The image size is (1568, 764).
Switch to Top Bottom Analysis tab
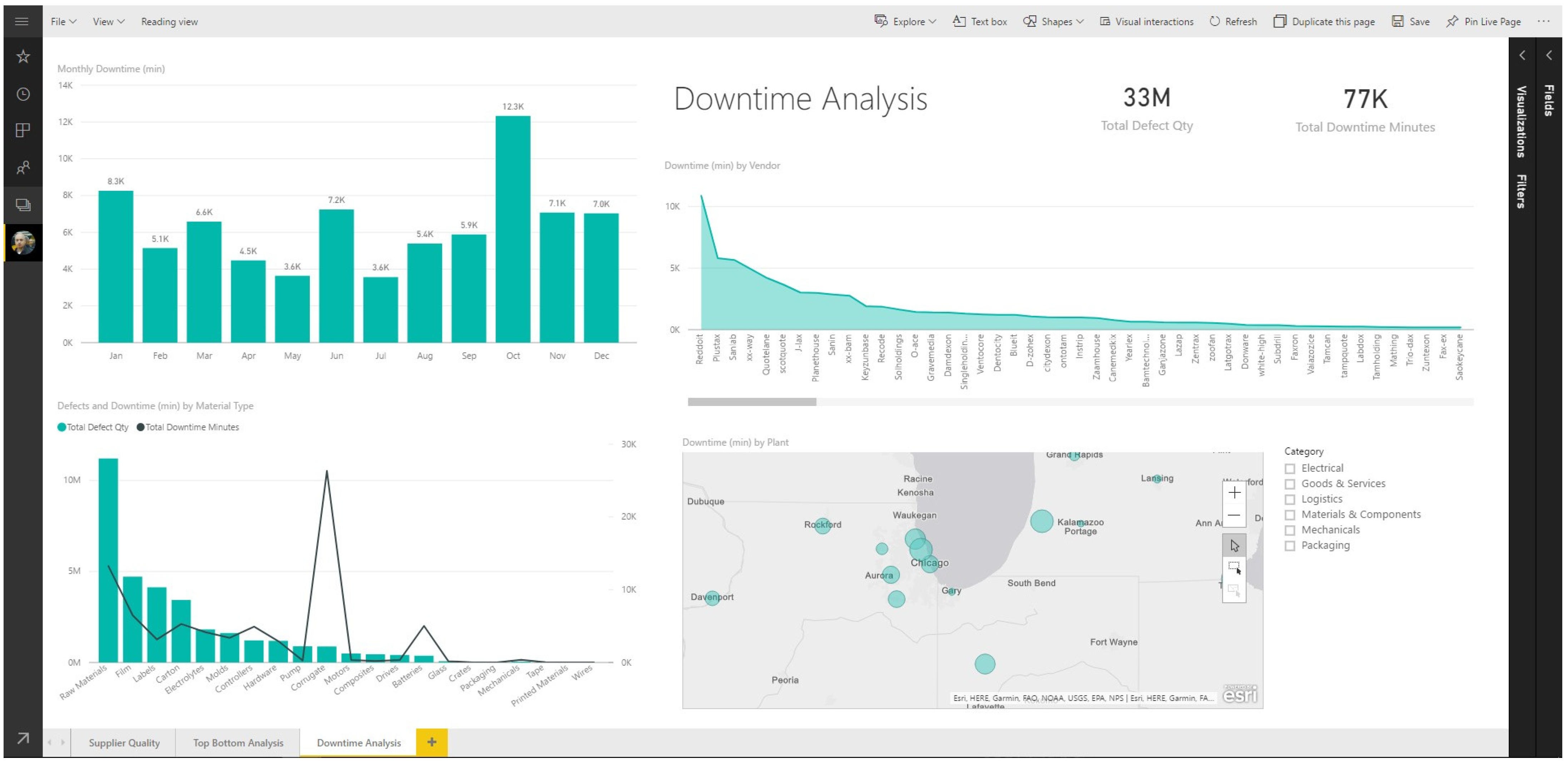click(x=238, y=743)
